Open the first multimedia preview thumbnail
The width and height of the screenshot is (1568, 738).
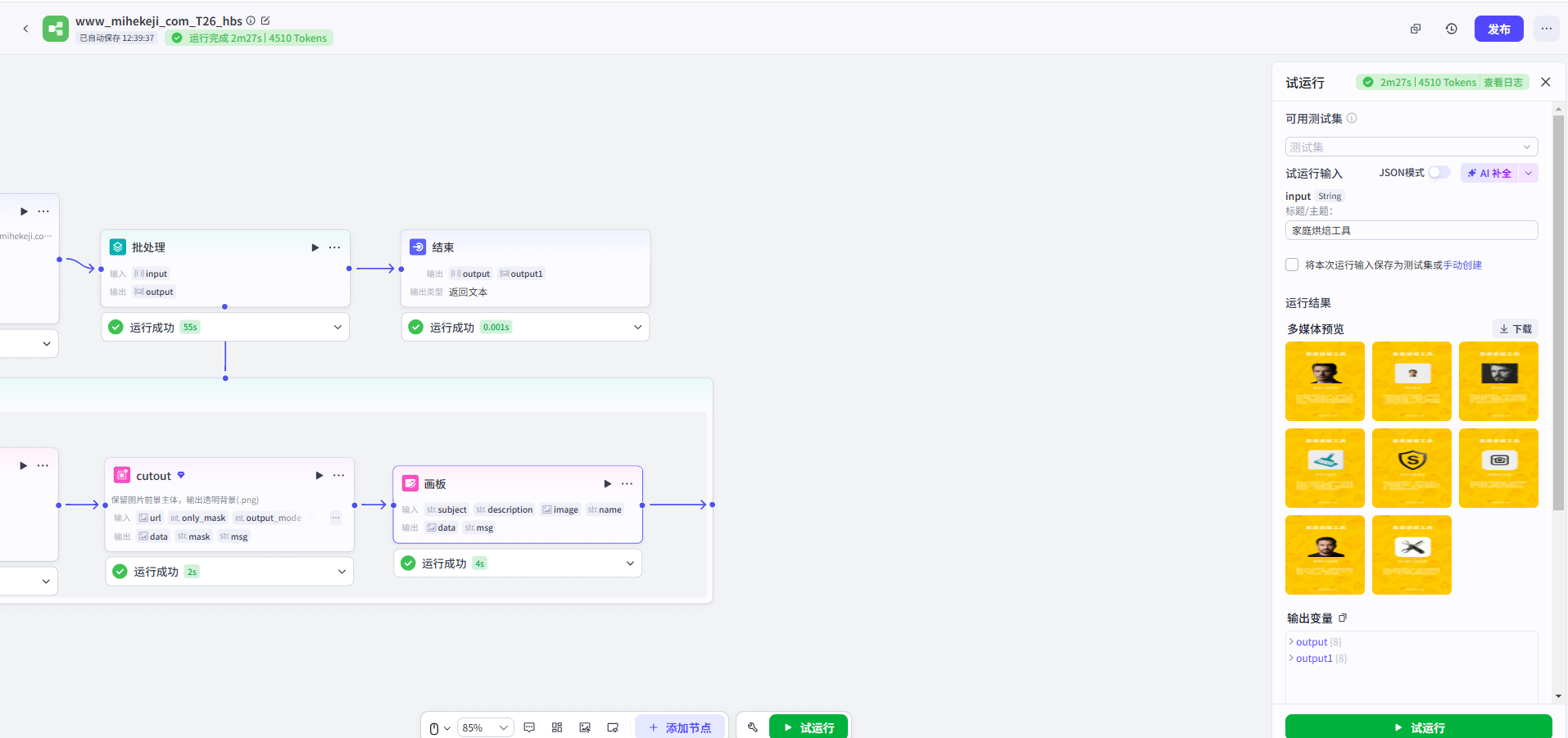pyautogui.click(x=1325, y=381)
